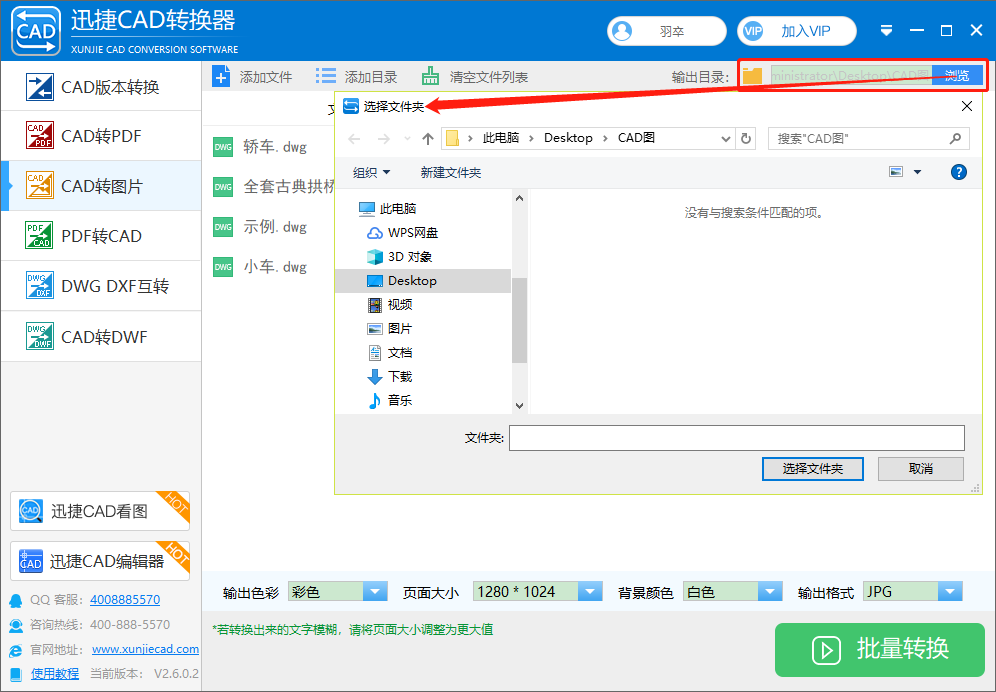Select file 轿车.dwg in list
Viewport: 996px width, 692px height.
274,147
